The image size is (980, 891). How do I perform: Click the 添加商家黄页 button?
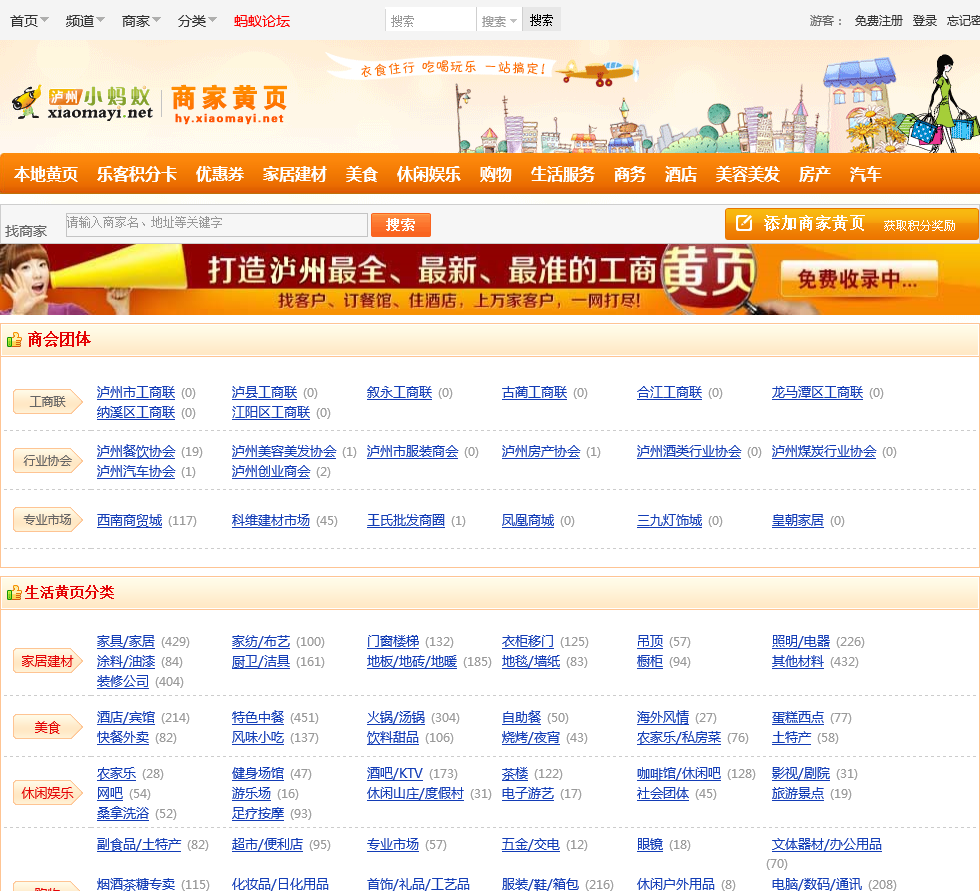[x=851, y=224]
